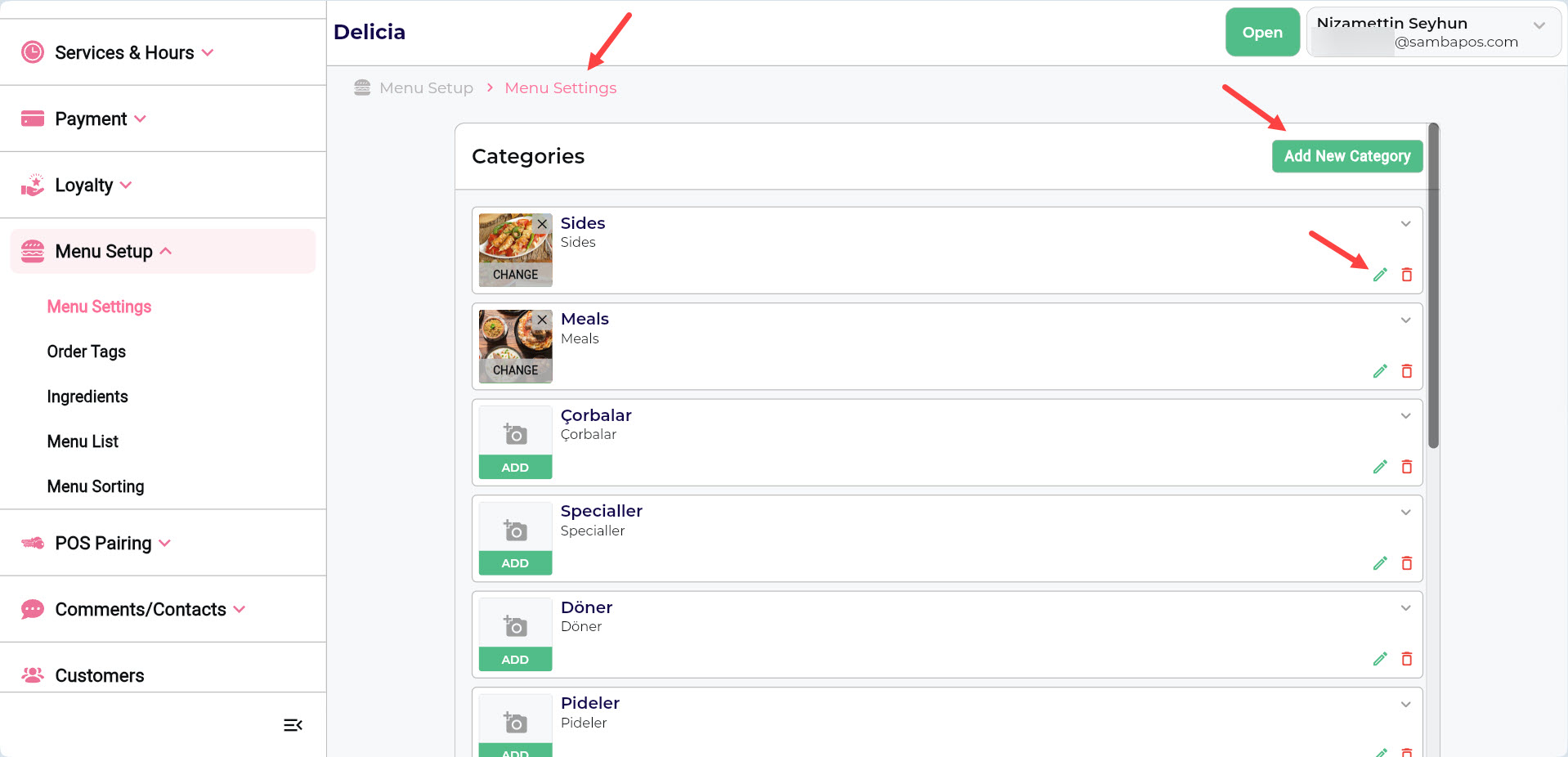Open the Döner category dropdown arrow
The width and height of the screenshot is (1568, 757).
pyautogui.click(x=1406, y=607)
